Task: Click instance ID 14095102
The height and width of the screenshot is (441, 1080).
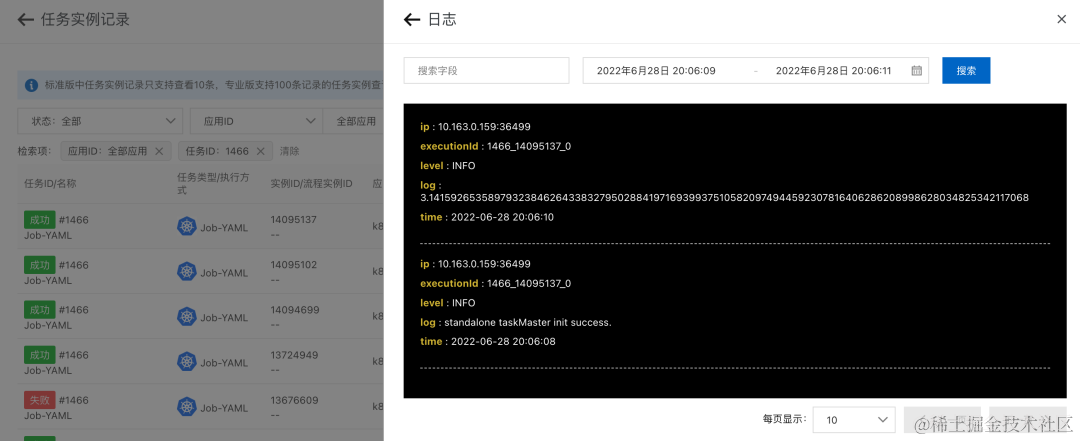Action: (294, 265)
